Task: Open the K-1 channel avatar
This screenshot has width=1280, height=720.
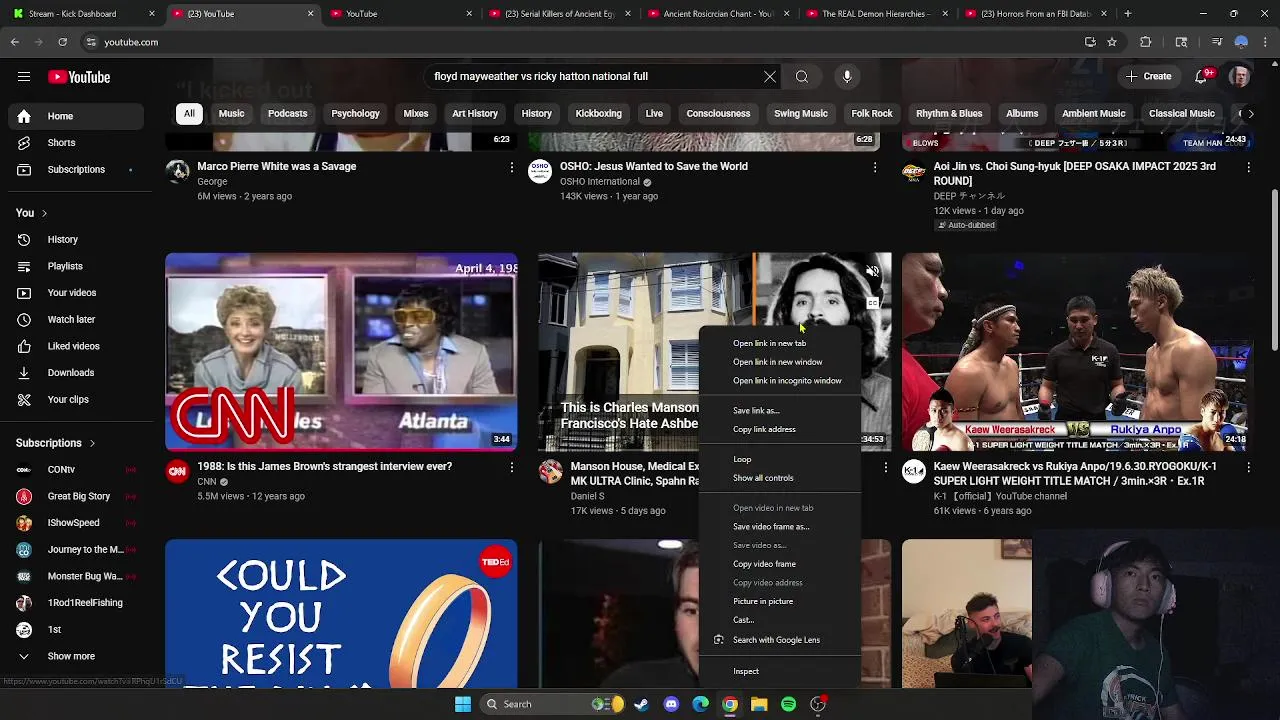Action: pos(914,471)
